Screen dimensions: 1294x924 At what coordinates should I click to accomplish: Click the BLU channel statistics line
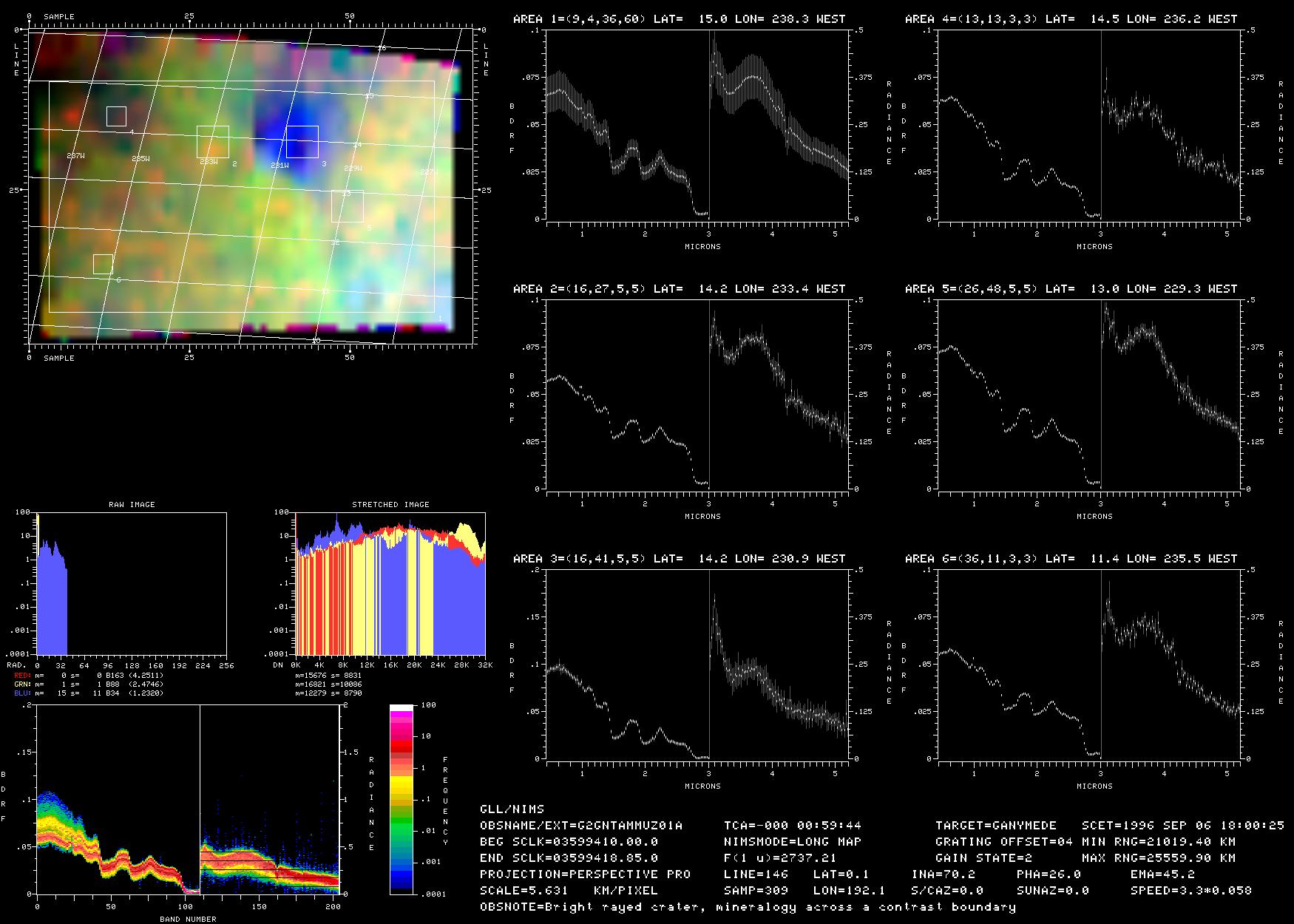[x=89, y=693]
